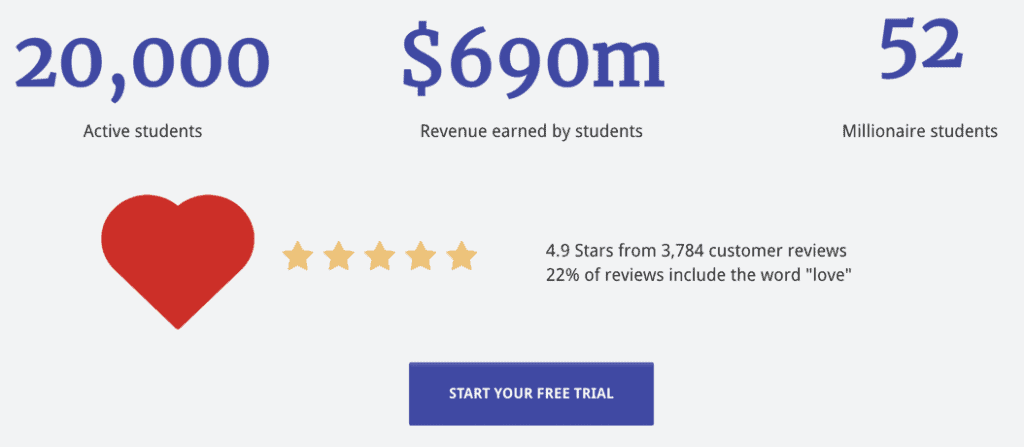Click the 4.9 Stars customer reviews text

[696, 250]
